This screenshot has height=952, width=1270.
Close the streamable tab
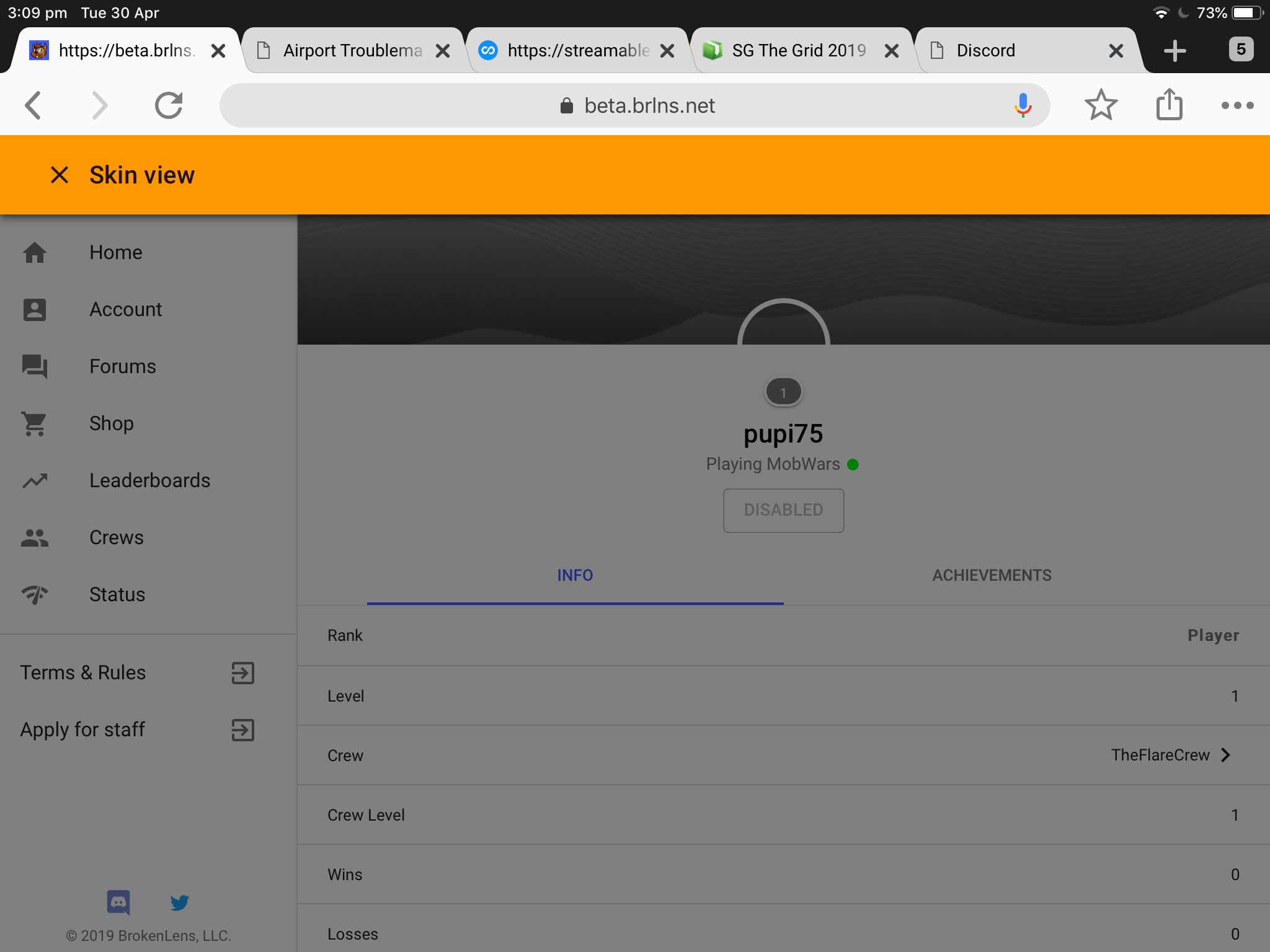[667, 51]
